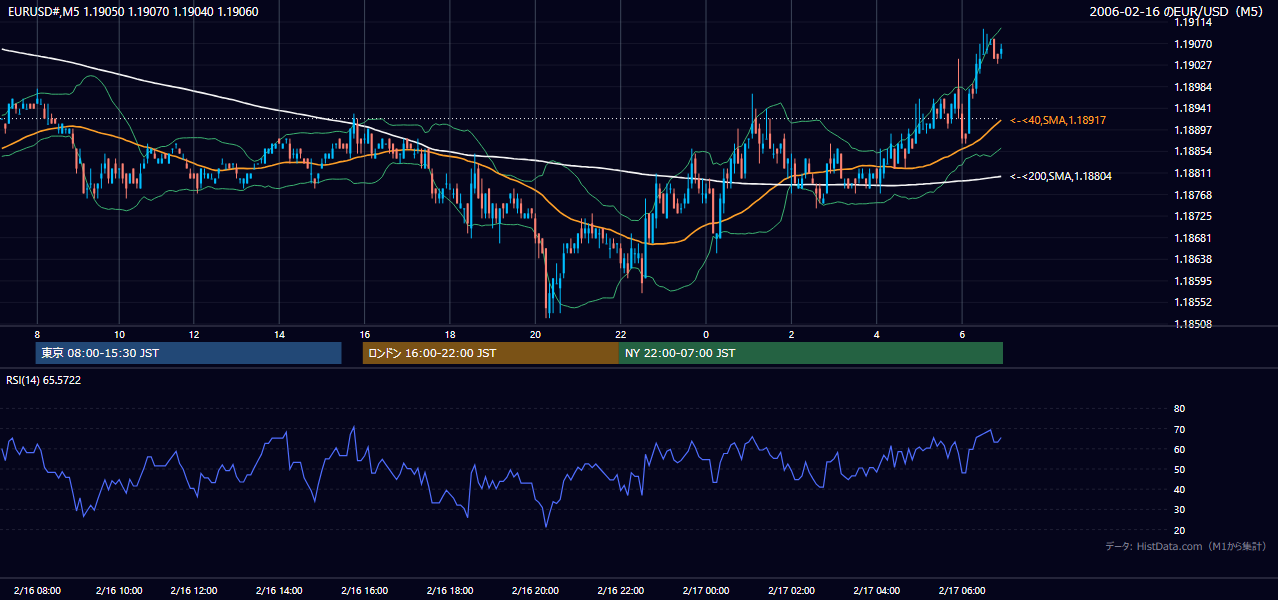Click the 2/16 20:00 date label
This screenshot has height=600, width=1278.
pos(534,590)
